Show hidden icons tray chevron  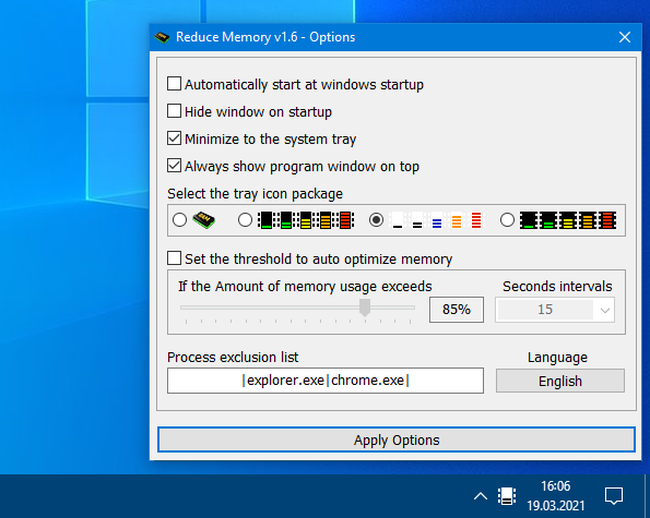click(x=480, y=496)
